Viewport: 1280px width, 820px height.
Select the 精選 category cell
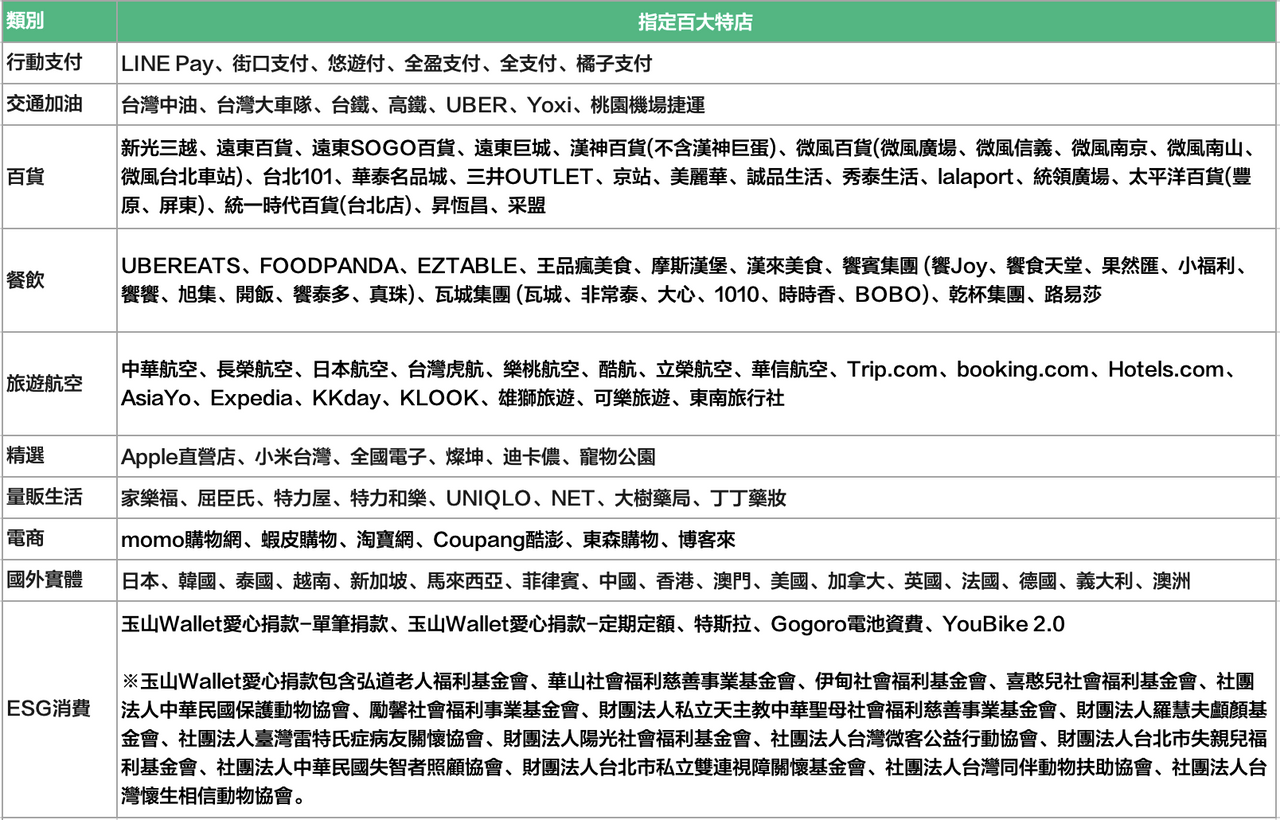[58, 456]
